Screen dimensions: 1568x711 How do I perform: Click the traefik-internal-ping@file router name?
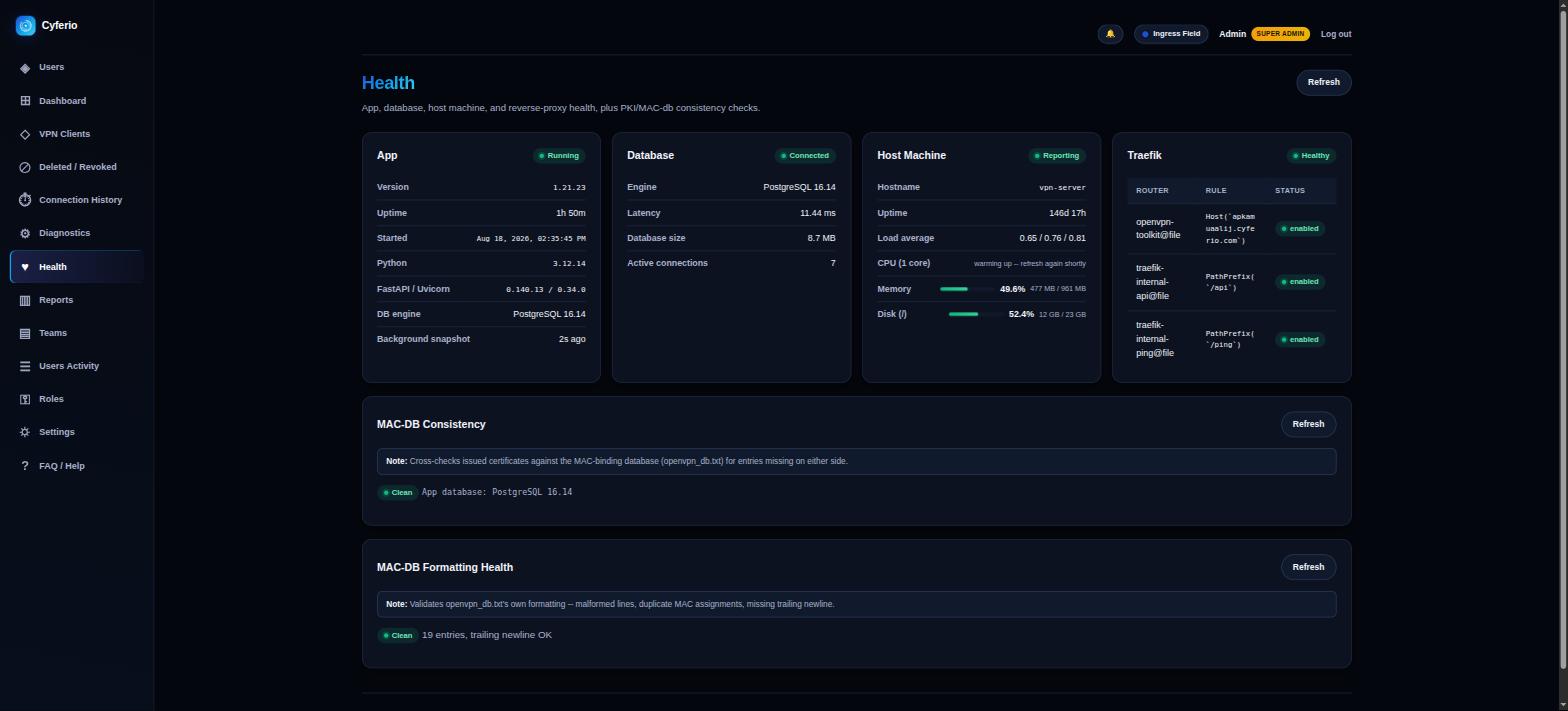click(x=1155, y=339)
